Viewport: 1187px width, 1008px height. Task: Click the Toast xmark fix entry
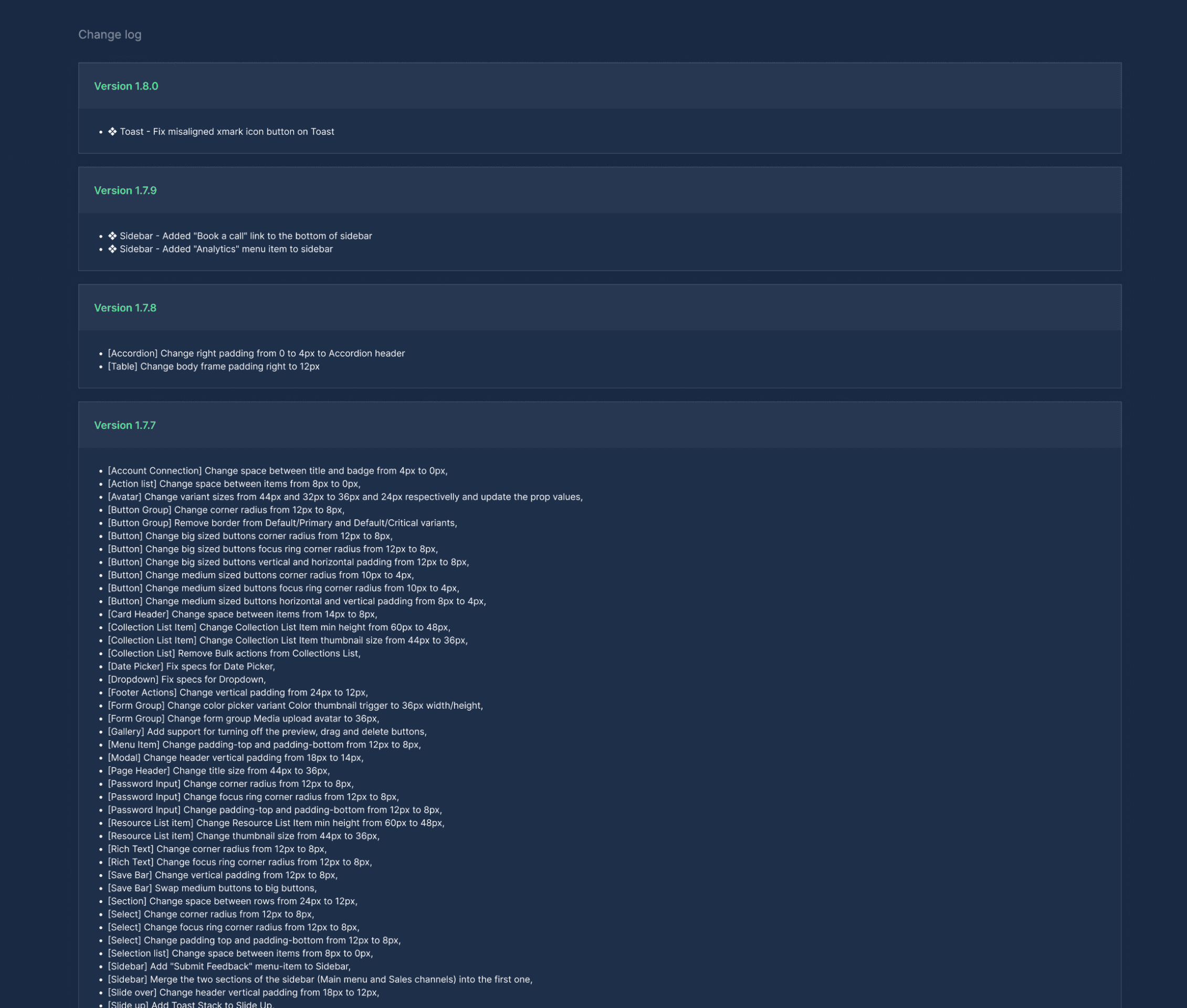click(x=227, y=131)
